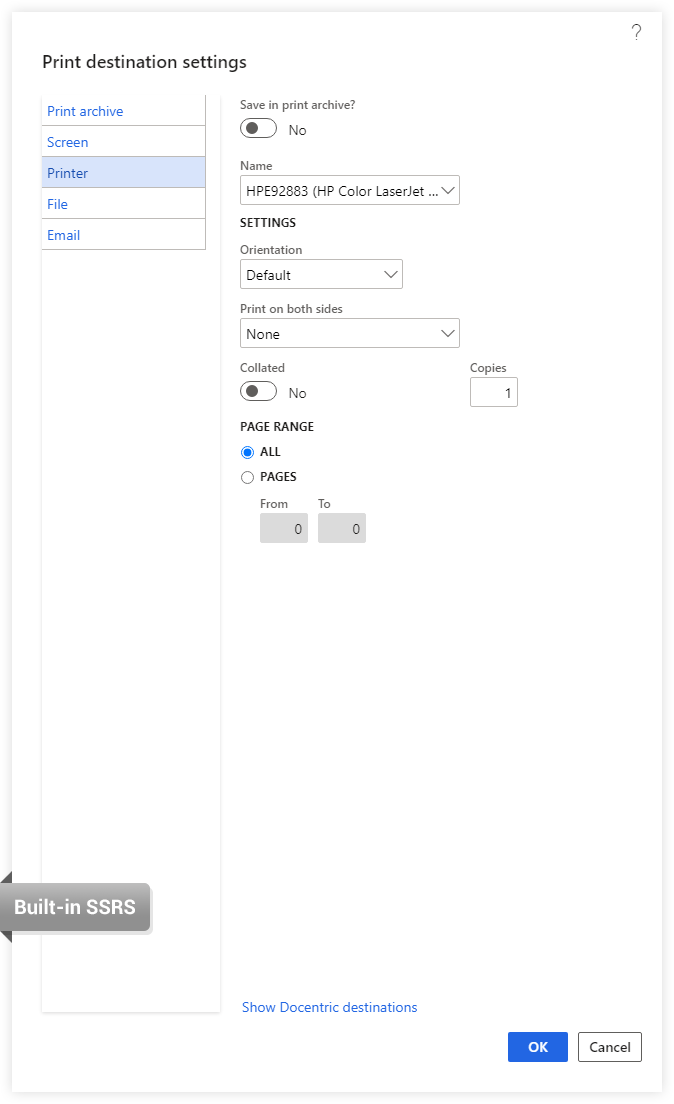Open the help question mark icon

(x=636, y=32)
